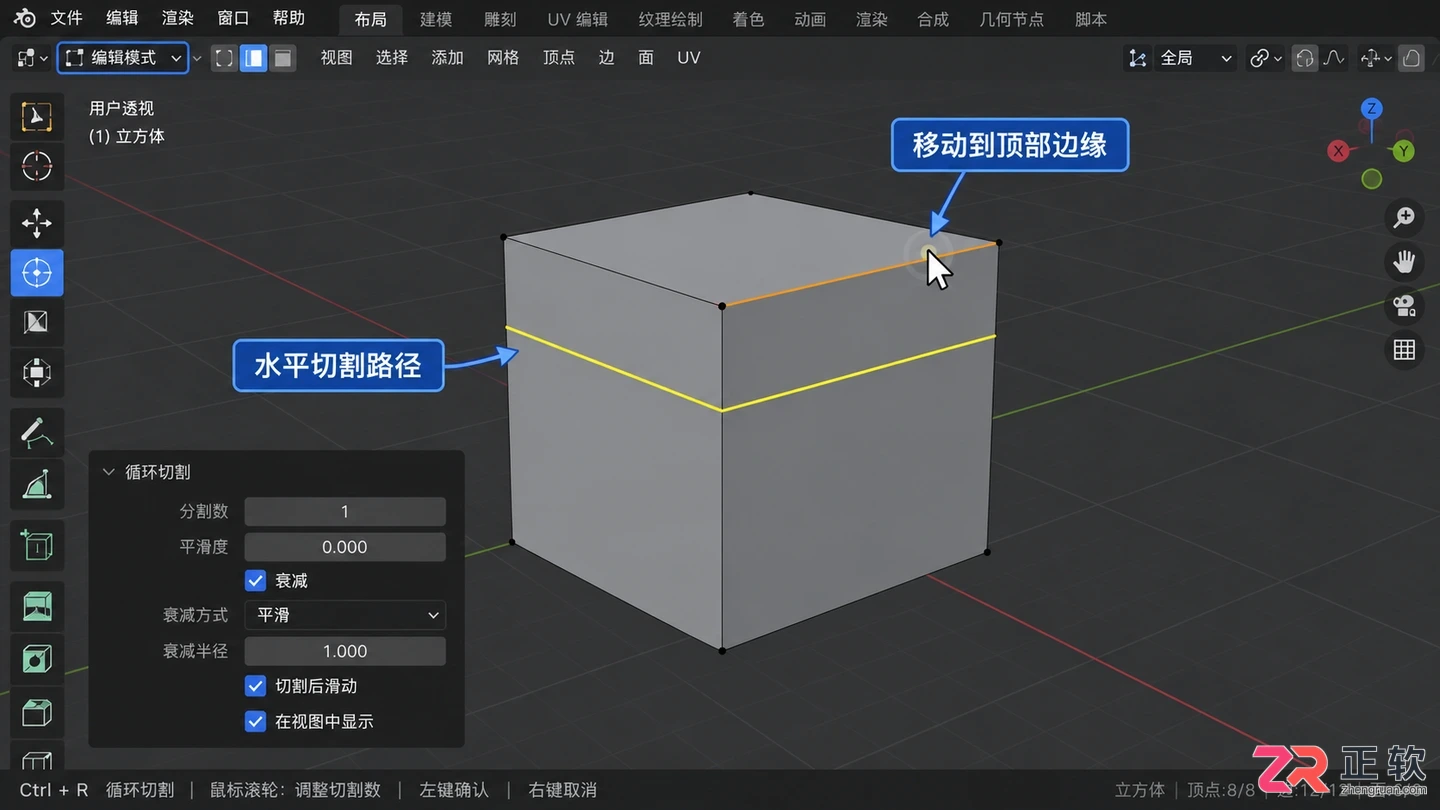The height and width of the screenshot is (810, 1440).
Task: Switch to face select mode
Action: tap(283, 58)
